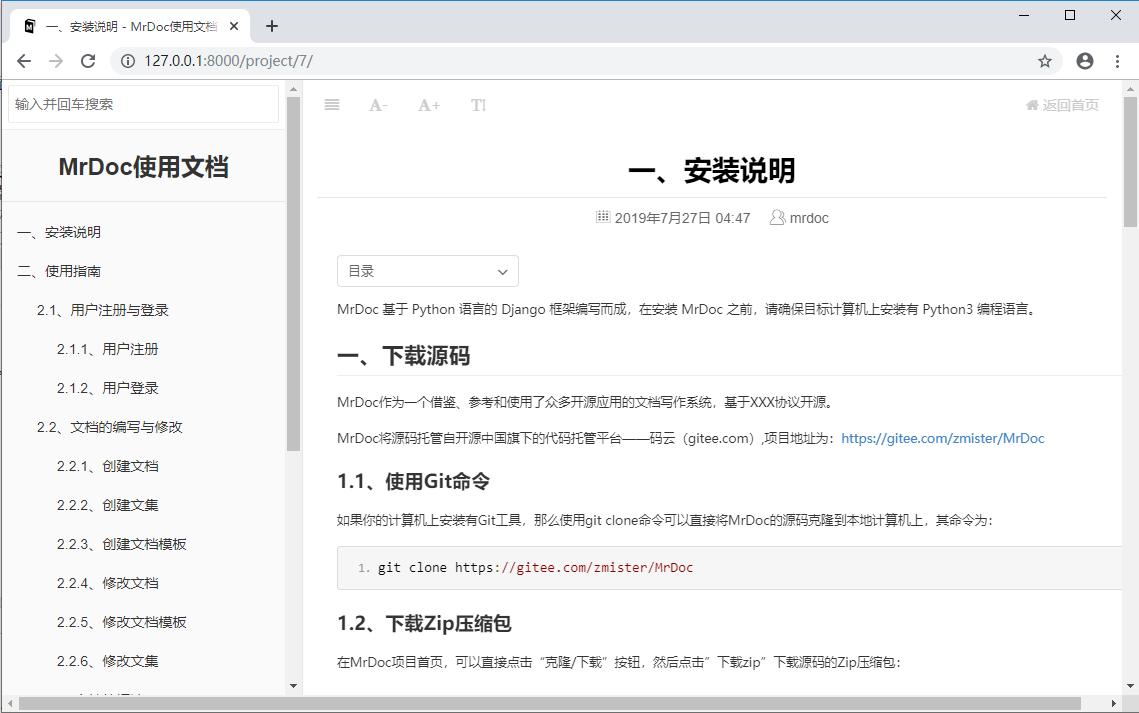Click the sidebar scrollbar down arrow
Screen dimensions: 1139x713
pyautogui.click(x=293, y=686)
